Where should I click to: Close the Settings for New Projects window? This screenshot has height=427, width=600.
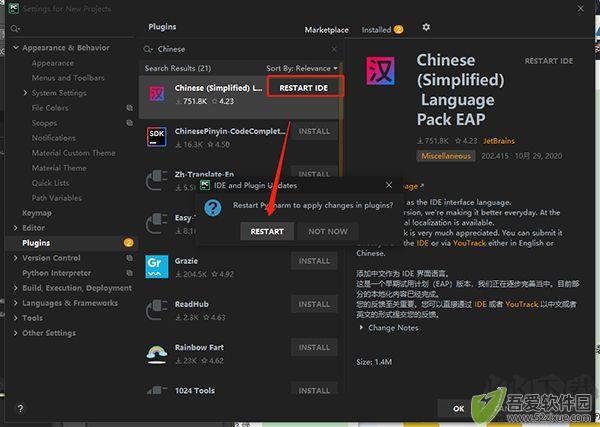point(580,8)
